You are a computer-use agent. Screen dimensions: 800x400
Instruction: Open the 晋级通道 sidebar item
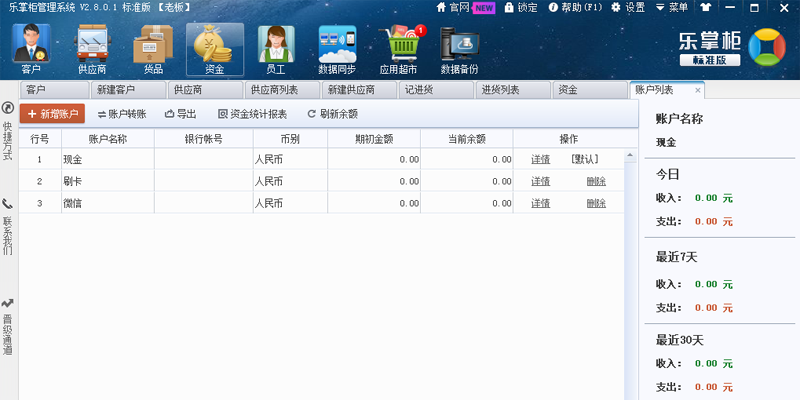click(7, 327)
